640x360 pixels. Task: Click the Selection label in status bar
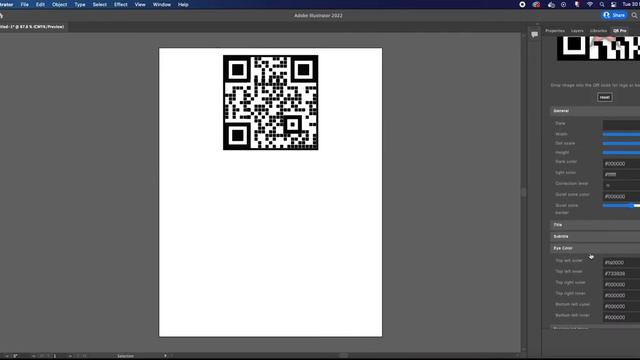125,356
